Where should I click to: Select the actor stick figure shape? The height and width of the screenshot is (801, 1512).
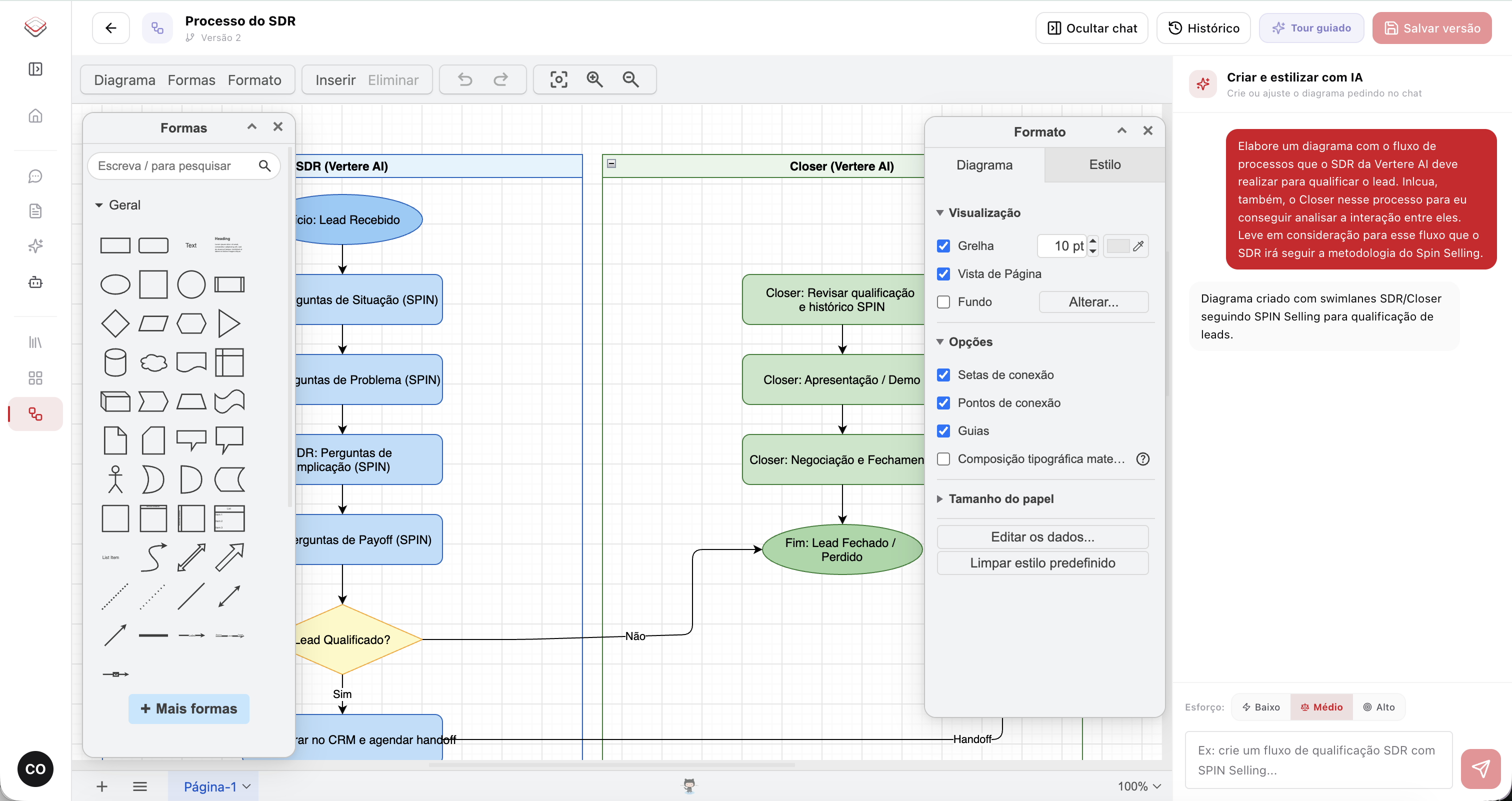tap(115, 479)
